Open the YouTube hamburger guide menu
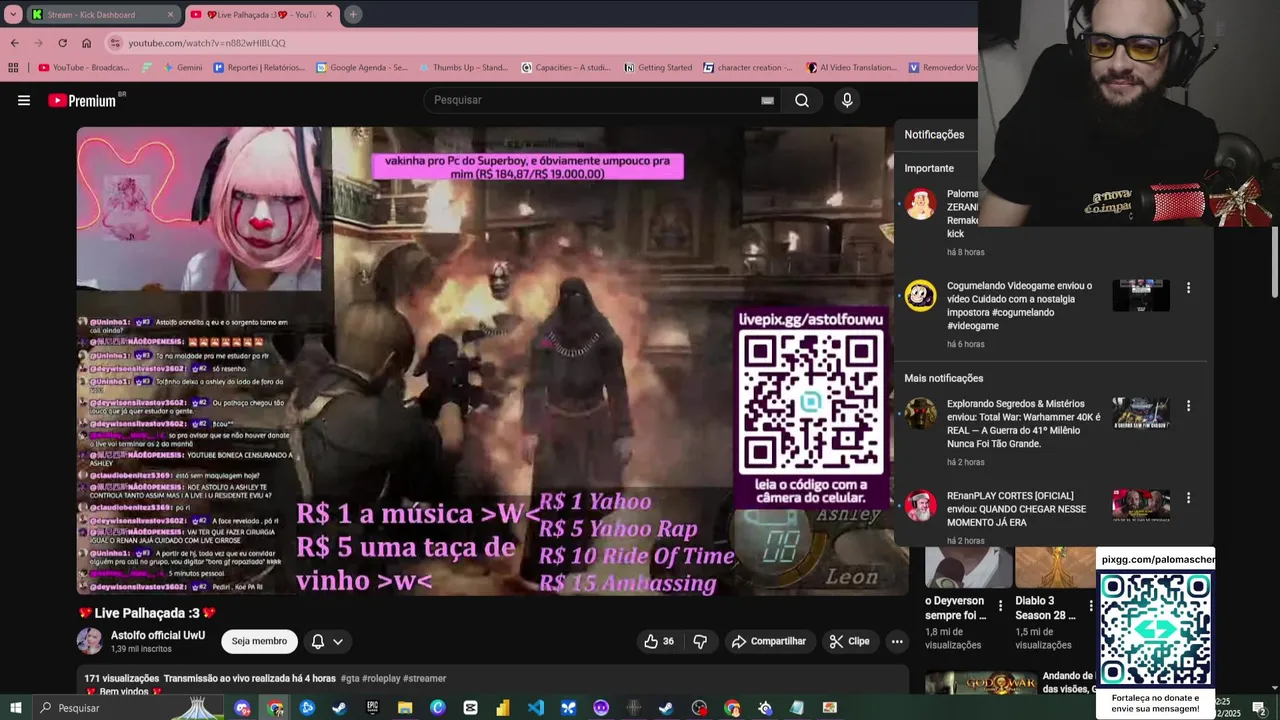The width and height of the screenshot is (1280, 720). pyautogui.click(x=24, y=100)
